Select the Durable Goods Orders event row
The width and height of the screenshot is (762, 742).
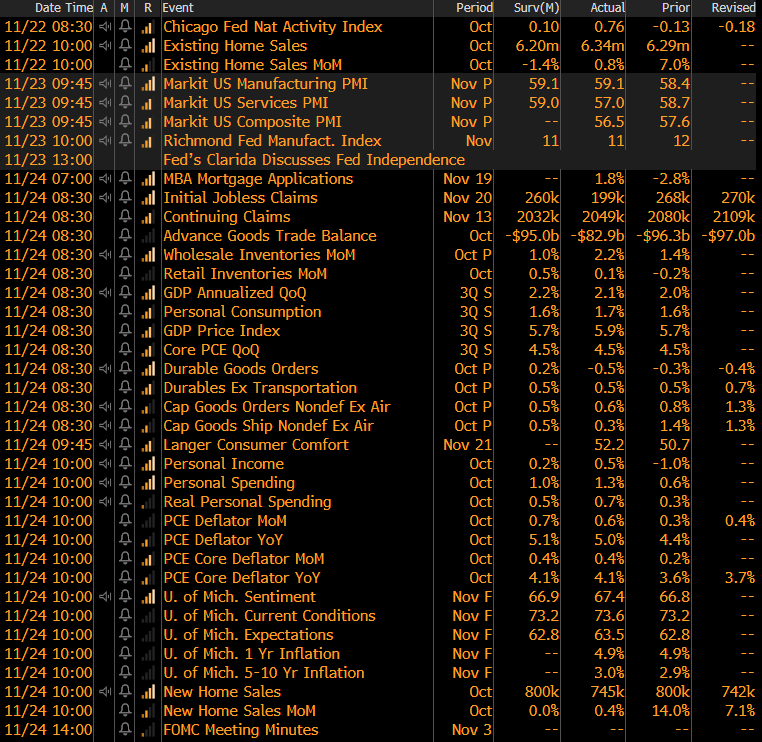tap(240, 369)
